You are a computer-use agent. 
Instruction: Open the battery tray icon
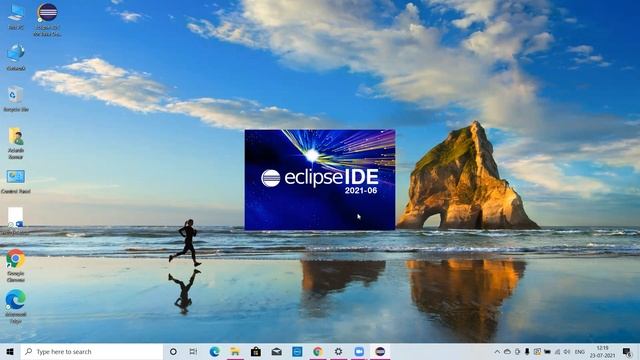[547, 351]
